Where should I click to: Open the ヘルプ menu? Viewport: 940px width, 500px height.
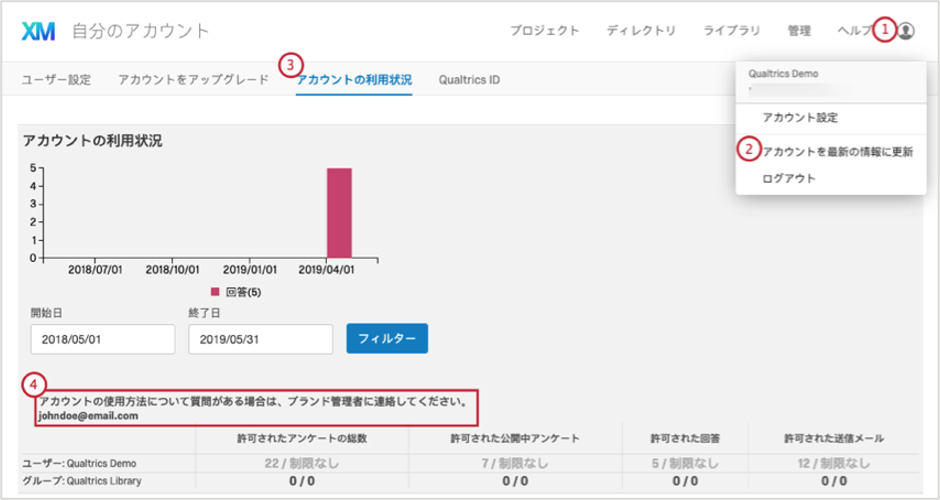coord(855,31)
